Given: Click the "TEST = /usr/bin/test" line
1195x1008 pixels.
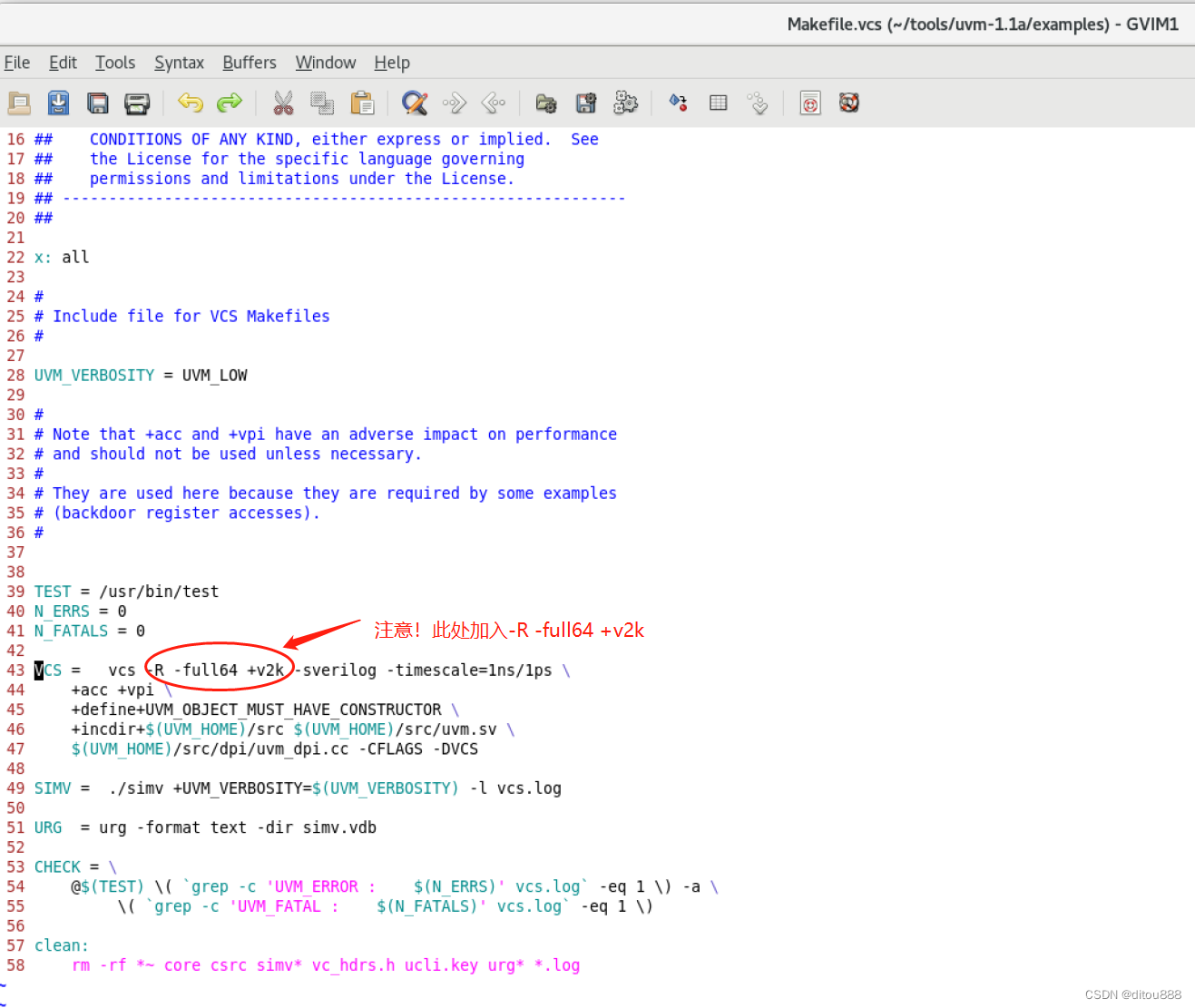Looking at the screenshot, I should coord(127,592).
